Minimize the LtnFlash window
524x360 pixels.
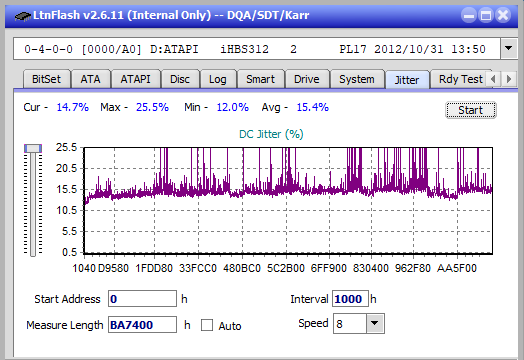tap(469, 15)
